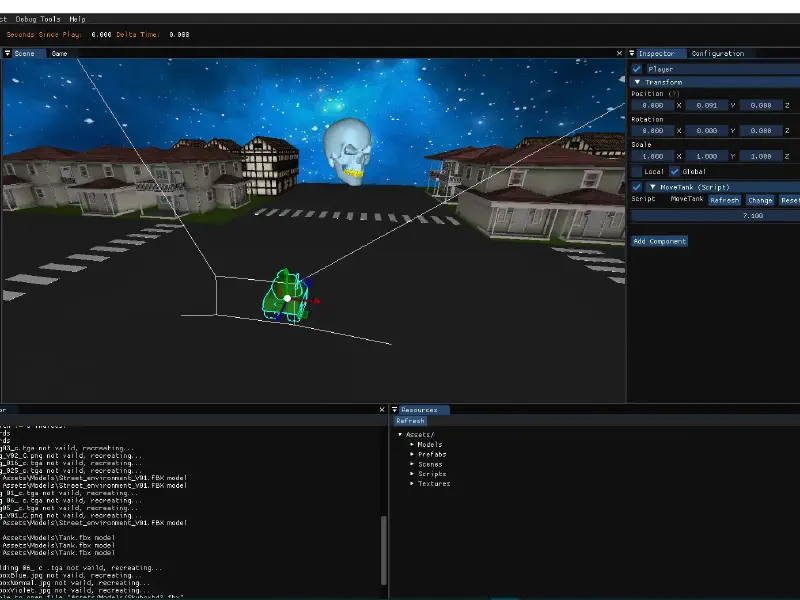Switch to the Configuration tab
This screenshot has width=800, height=600.
coord(719,53)
